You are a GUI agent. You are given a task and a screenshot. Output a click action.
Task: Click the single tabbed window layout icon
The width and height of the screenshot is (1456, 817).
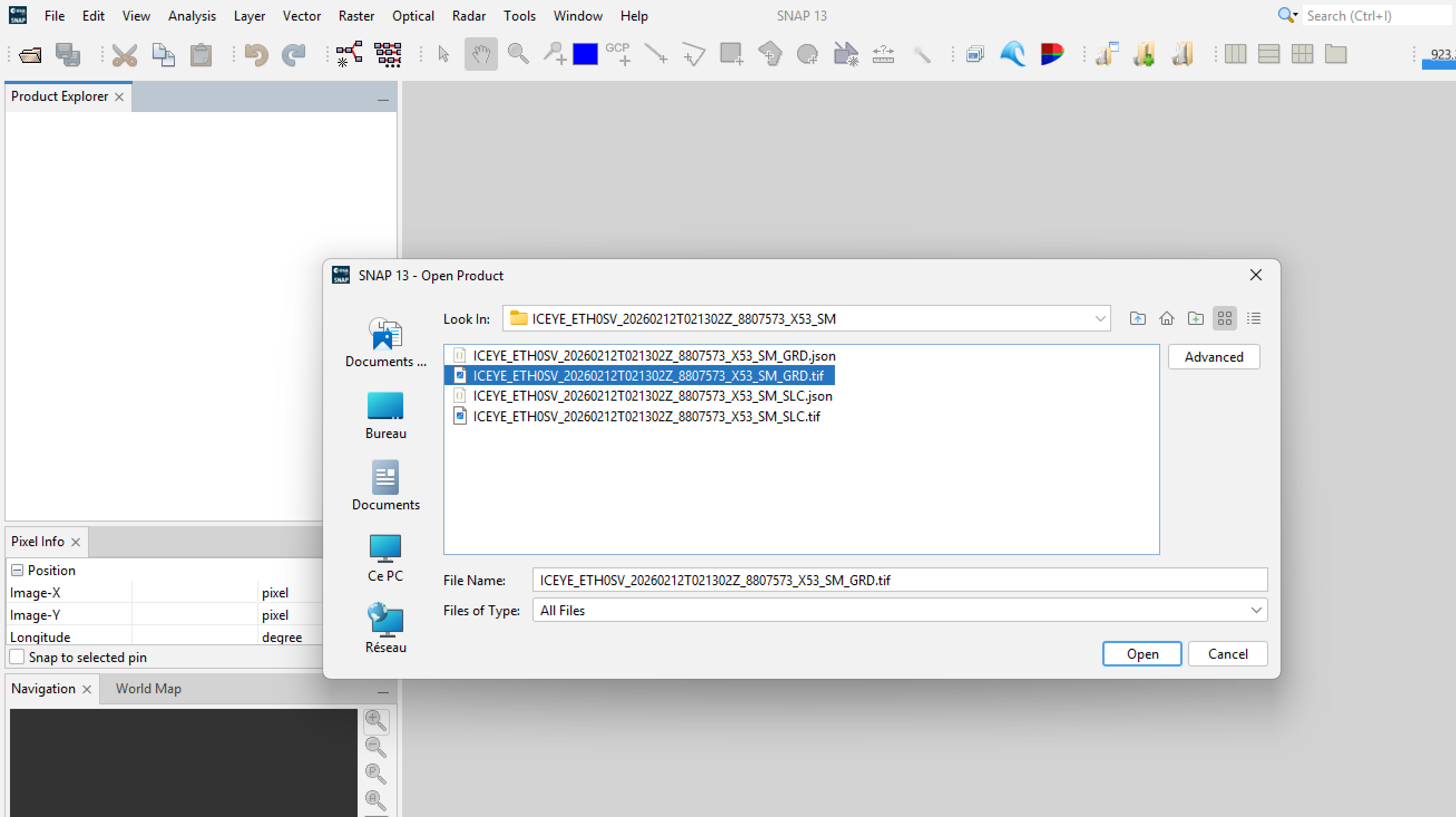click(x=1336, y=54)
